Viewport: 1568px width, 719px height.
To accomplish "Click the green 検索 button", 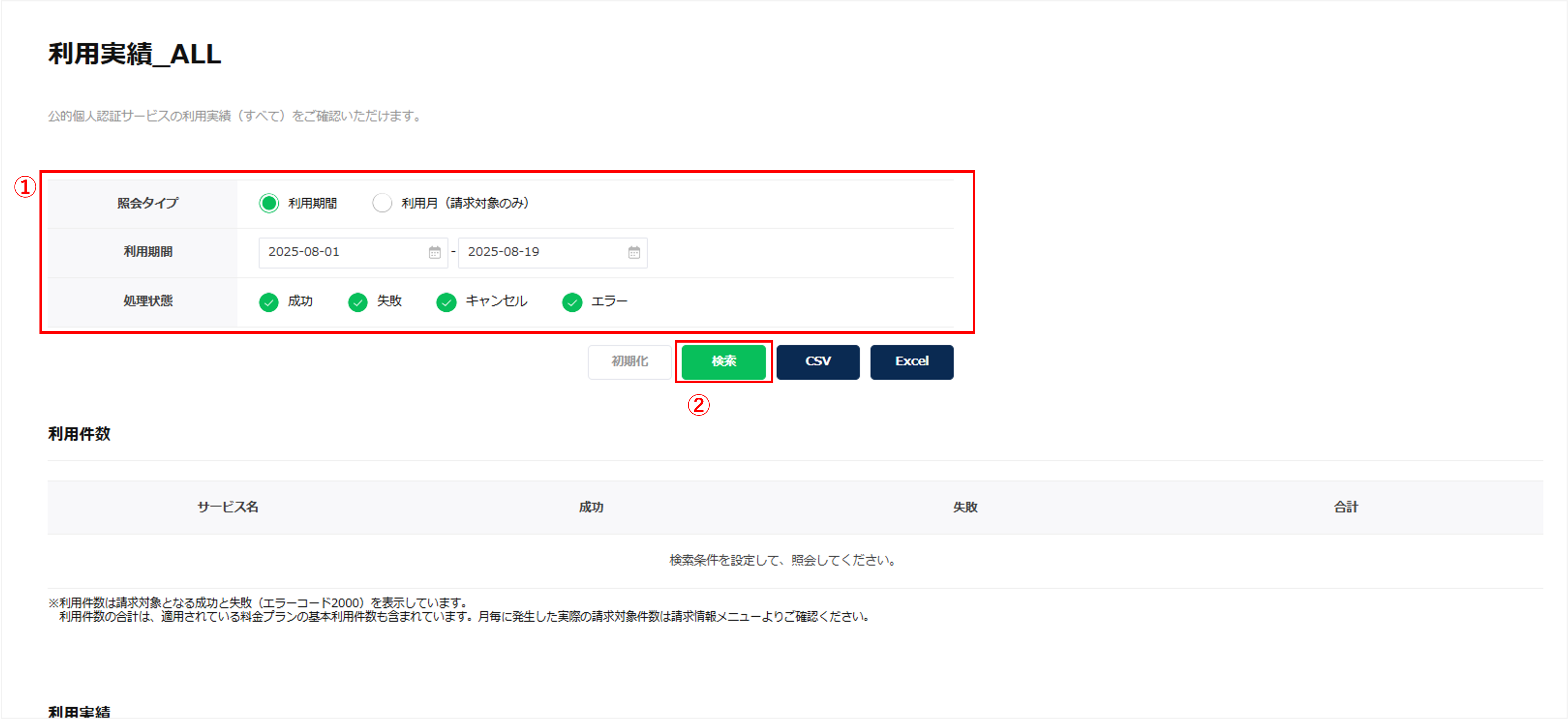I will [x=723, y=361].
